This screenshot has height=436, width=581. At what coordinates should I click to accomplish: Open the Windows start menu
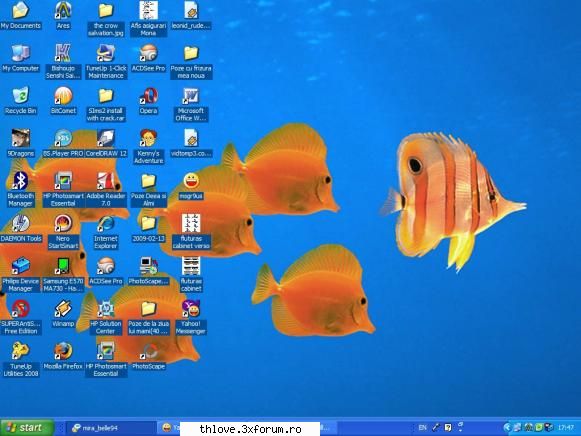[27, 428]
